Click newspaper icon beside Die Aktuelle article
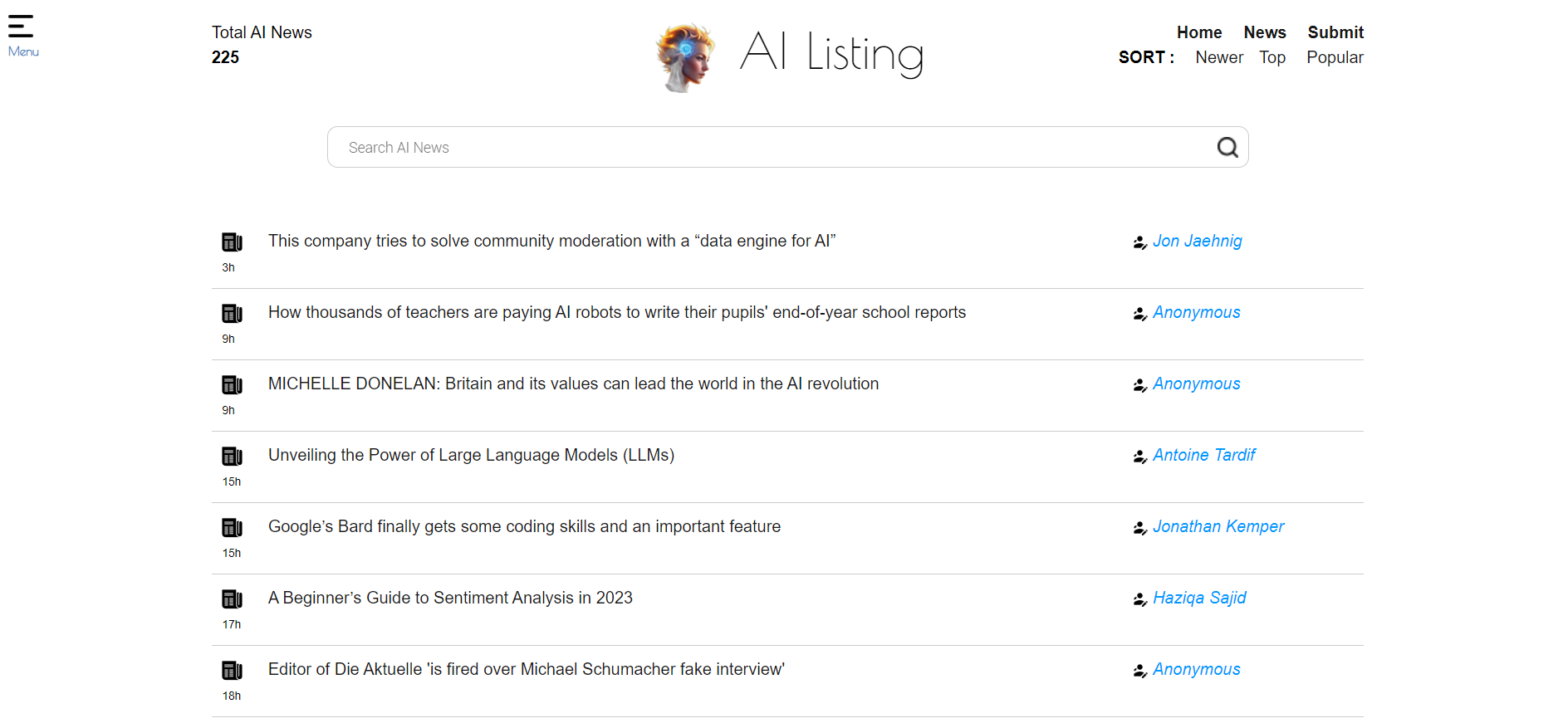This screenshot has height=728, width=1568. click(232, 671)
